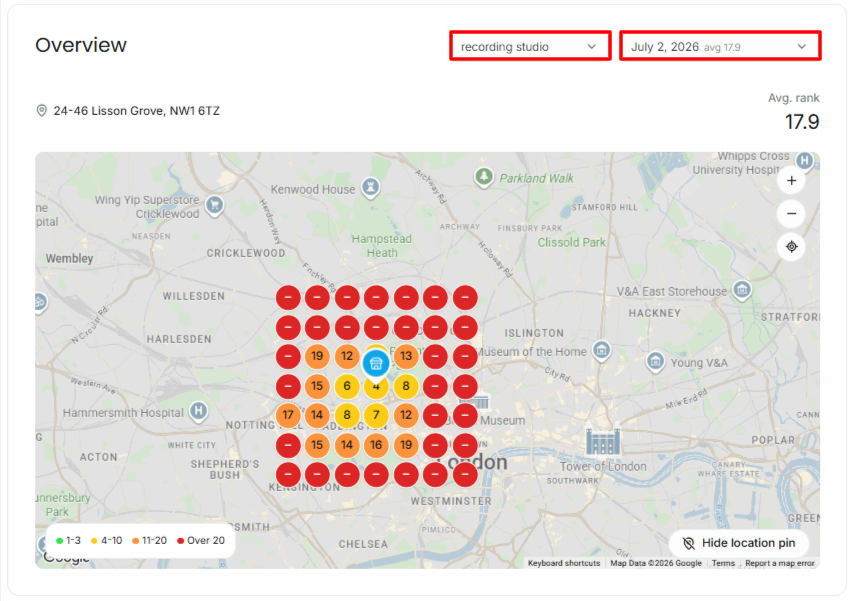This screenshot has height=601, width=851.
Task: Select the yellow grid point ranked 7
Action: point(376,415)
